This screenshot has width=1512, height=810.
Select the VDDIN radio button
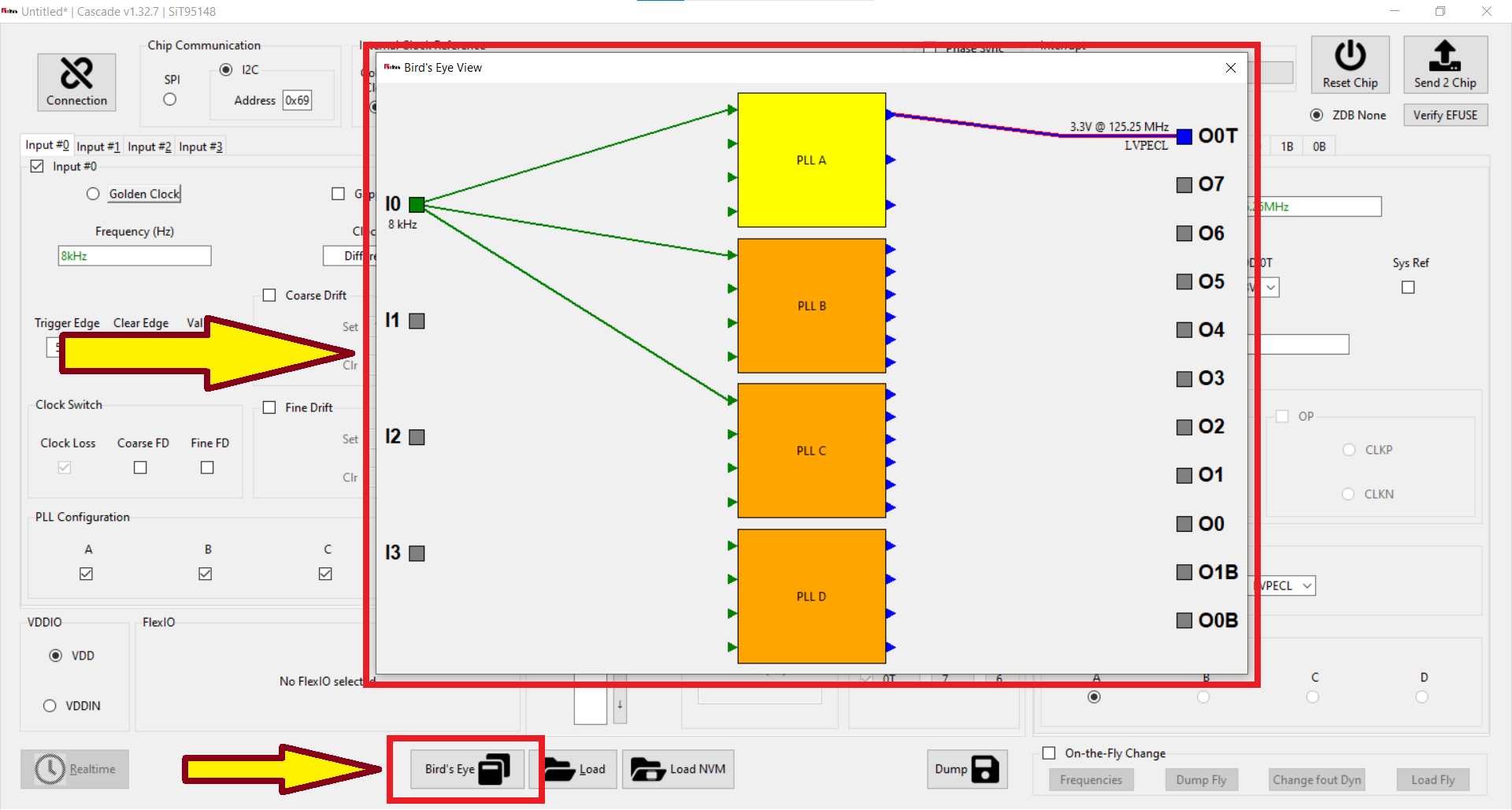pyautogui.click(x=50, y=706)
